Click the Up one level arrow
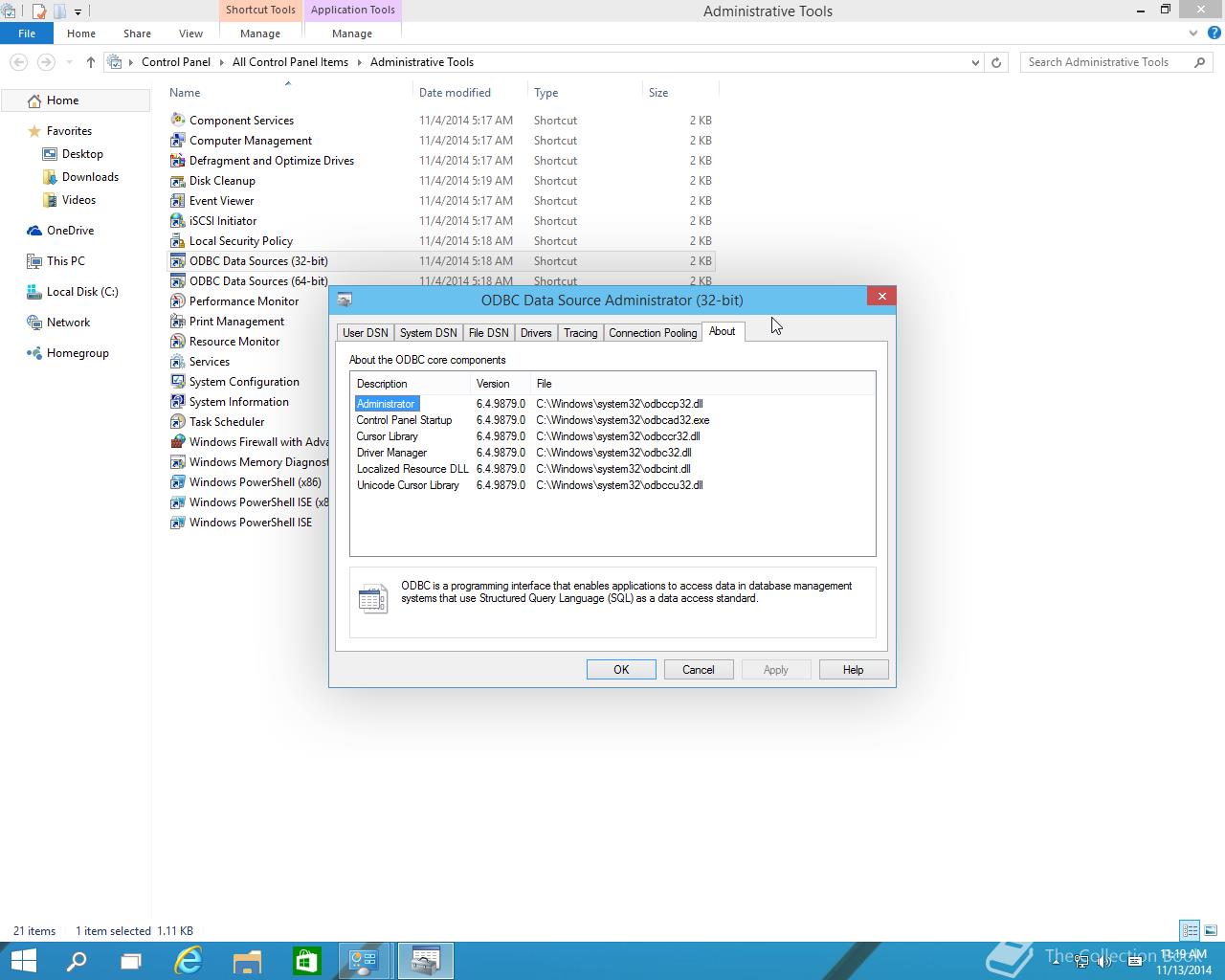Viewport: 1225px width, 980px height. 91,62
